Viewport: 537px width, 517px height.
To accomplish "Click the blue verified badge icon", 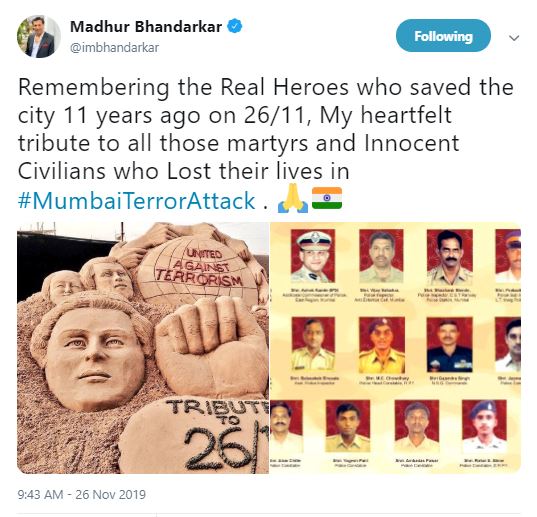I will [235, 26].
